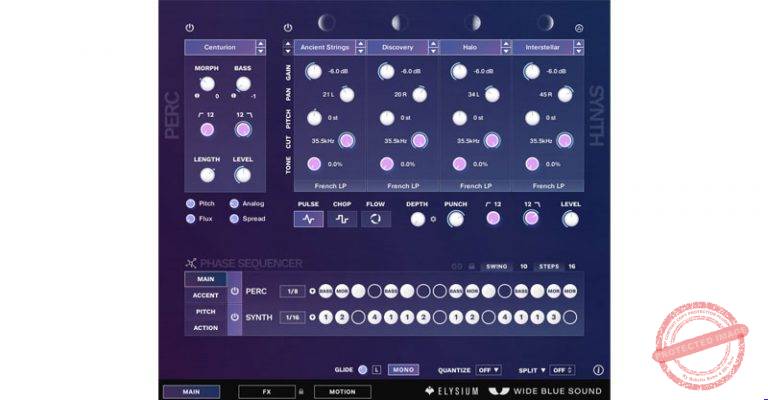768x400 pixels.
Task: Click the STEPS label button
Action: [x=549, y=267]
